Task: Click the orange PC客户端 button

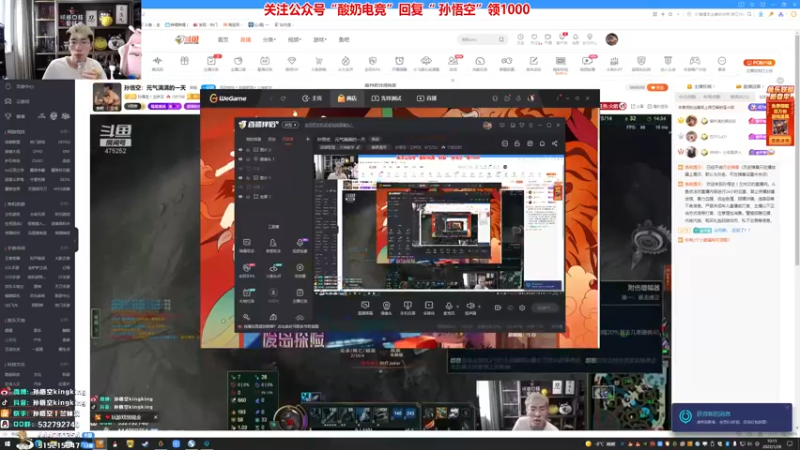Action: (759, 63)
